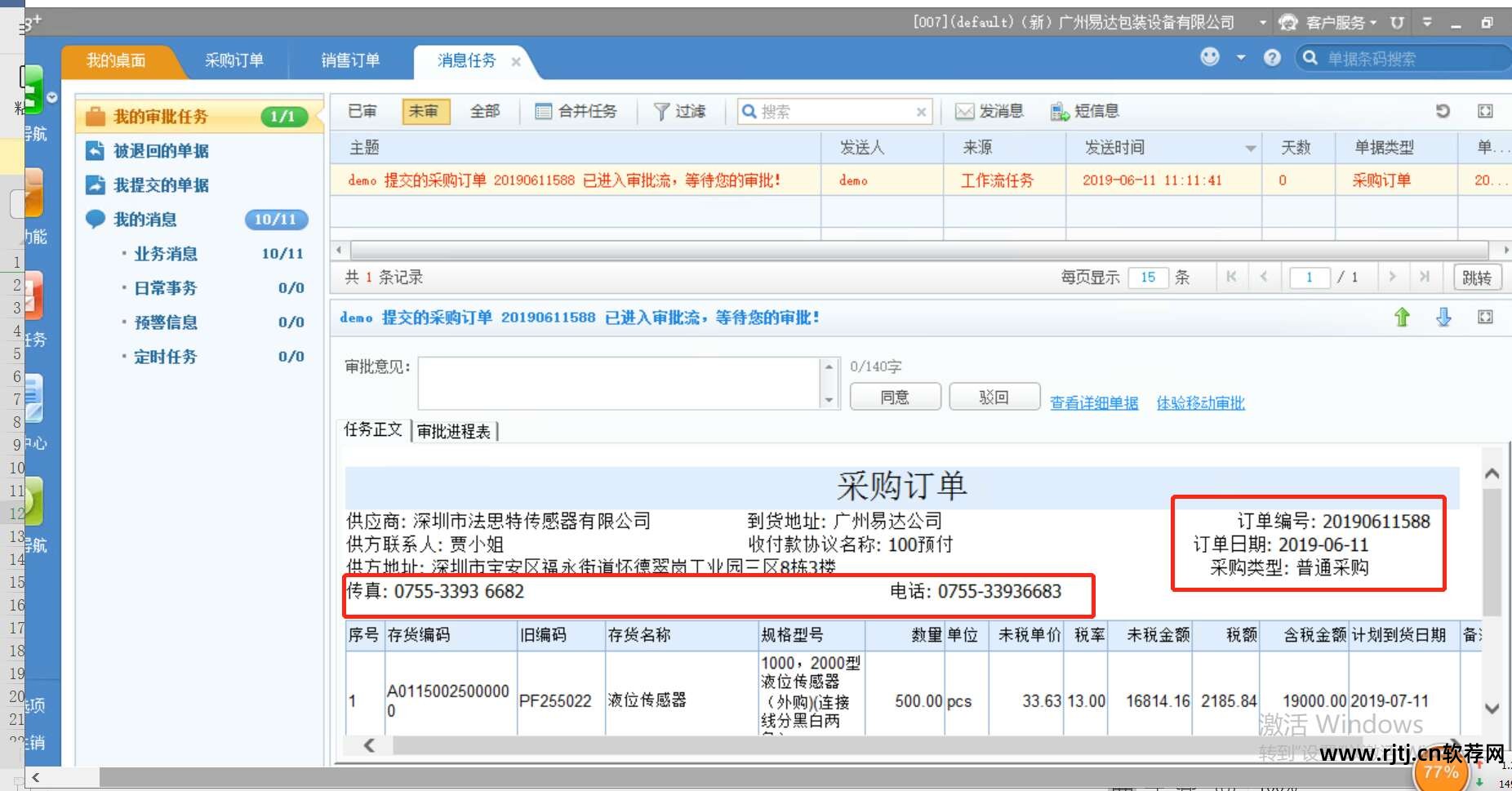Viewport: 1512px width, 791px height.
Task: Switch to 全部 (all) messages view
Action: pos(485,111)
